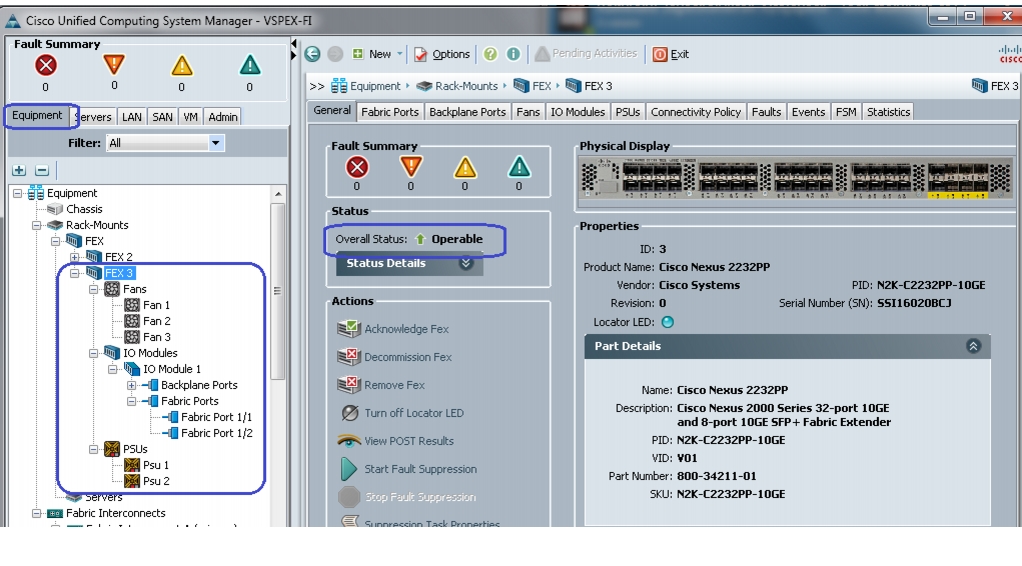Image resolution: width=1022 pixels, height=566 pixels.
Task: Click the Exit button in the toolbar
Action: (671, 54)
